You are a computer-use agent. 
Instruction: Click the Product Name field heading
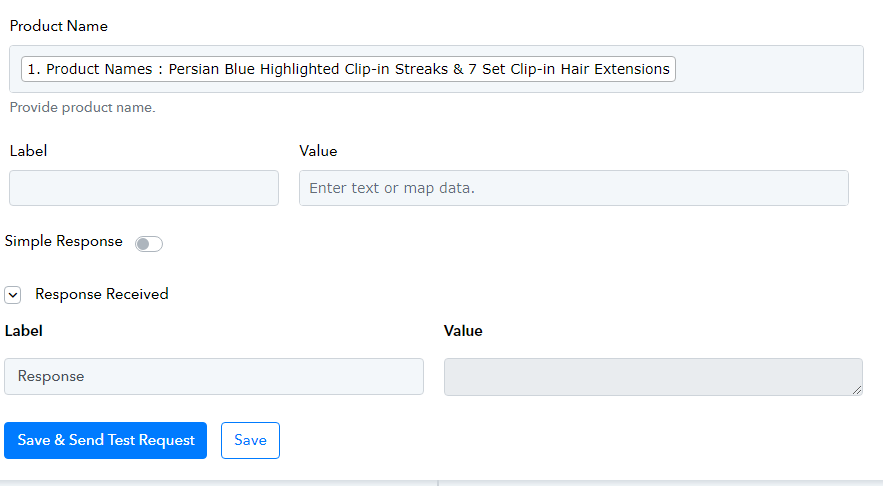59,26
